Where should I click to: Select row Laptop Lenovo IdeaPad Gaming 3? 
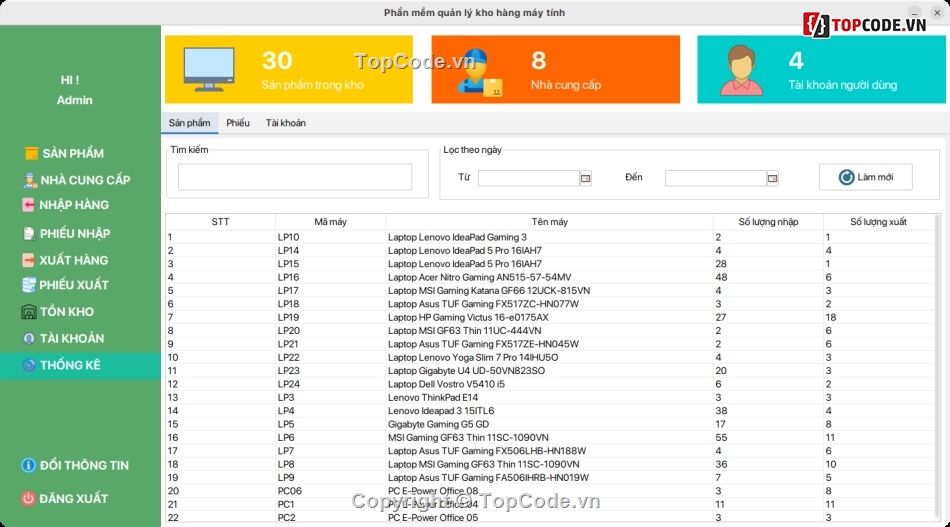coord(550,237)
